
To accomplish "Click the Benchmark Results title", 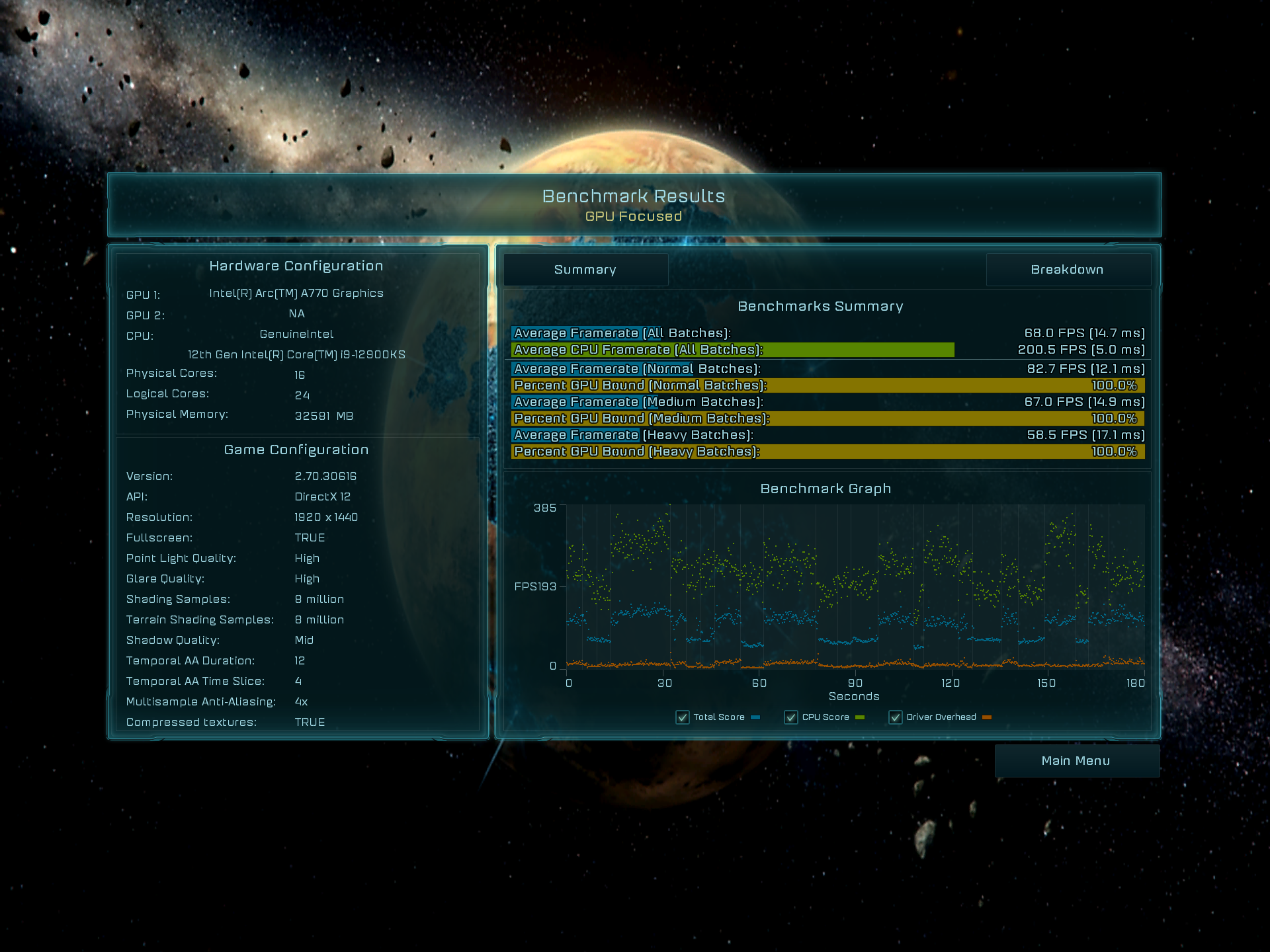I will 634,196.
